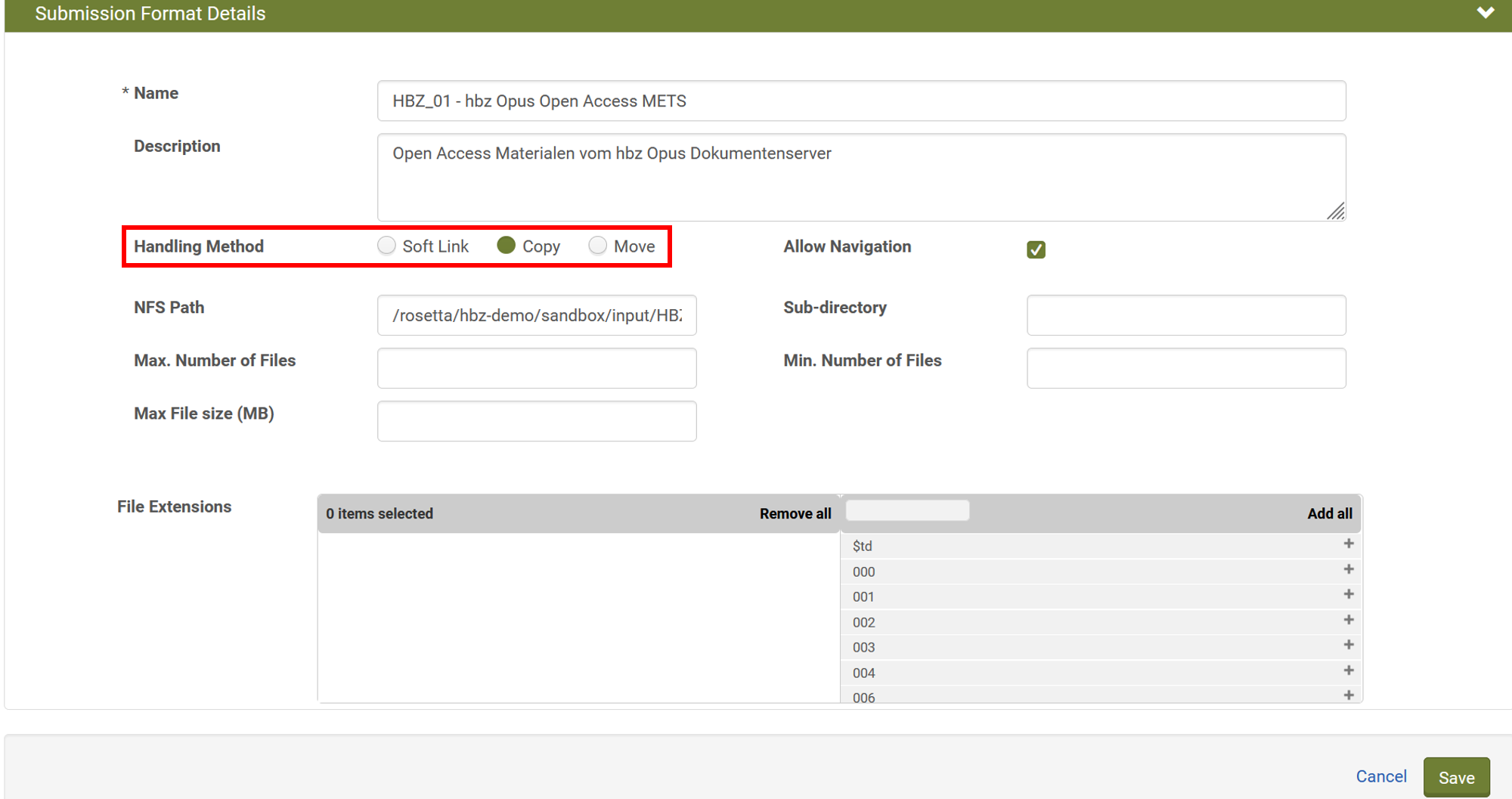Add the 002 file extension
This screenshot has width=1512, height=799.
coord(1349,620)
